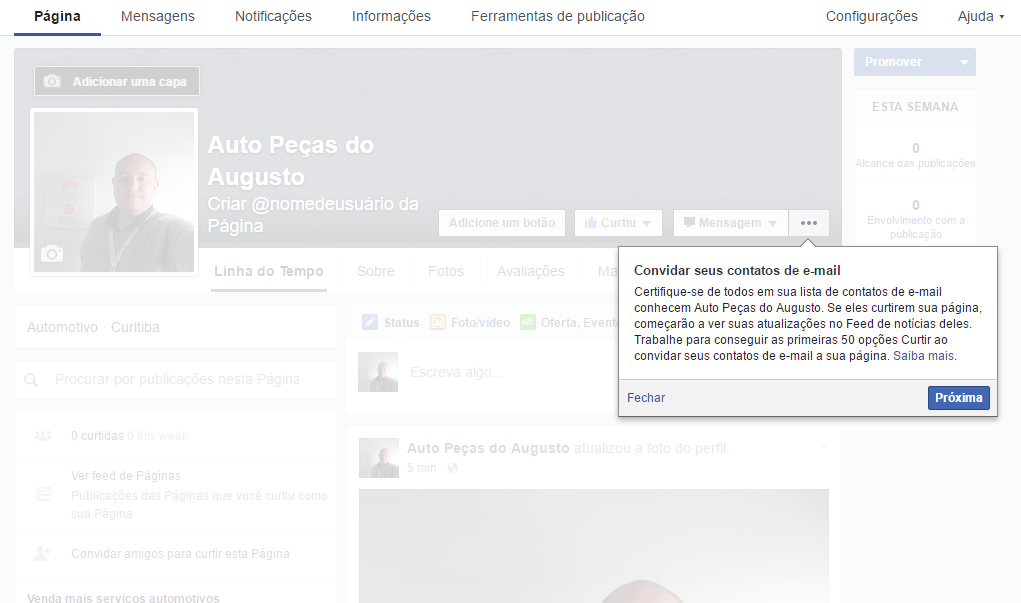Image resolution: width=1021 pixels, height=603 pixels.
Task: Expand the Ajuda dropdown
Action: (981, 16)
